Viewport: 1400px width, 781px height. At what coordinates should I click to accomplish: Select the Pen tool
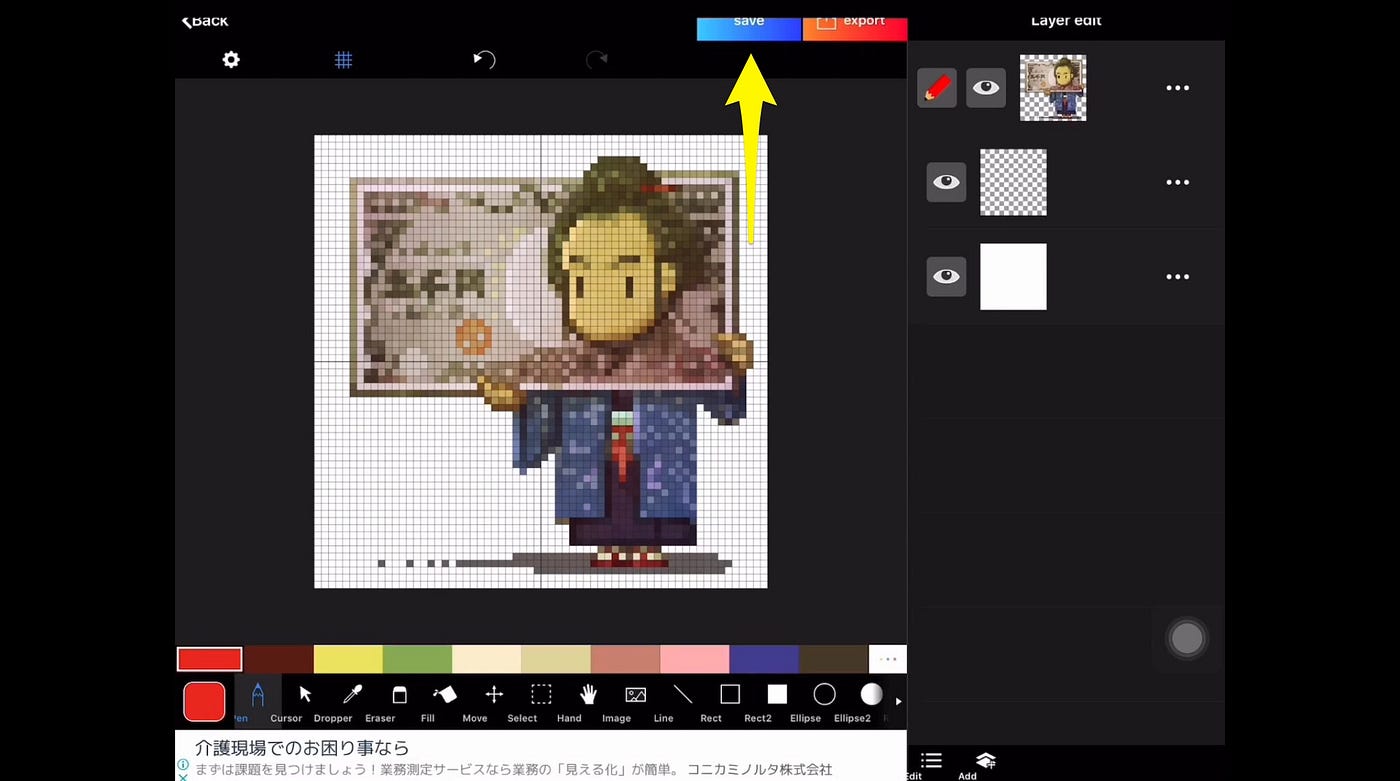257,700
